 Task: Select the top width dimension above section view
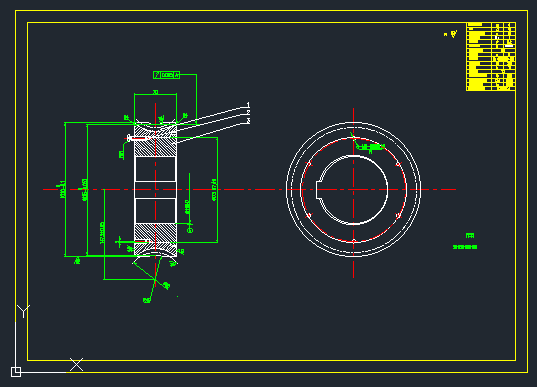(155, 92)
